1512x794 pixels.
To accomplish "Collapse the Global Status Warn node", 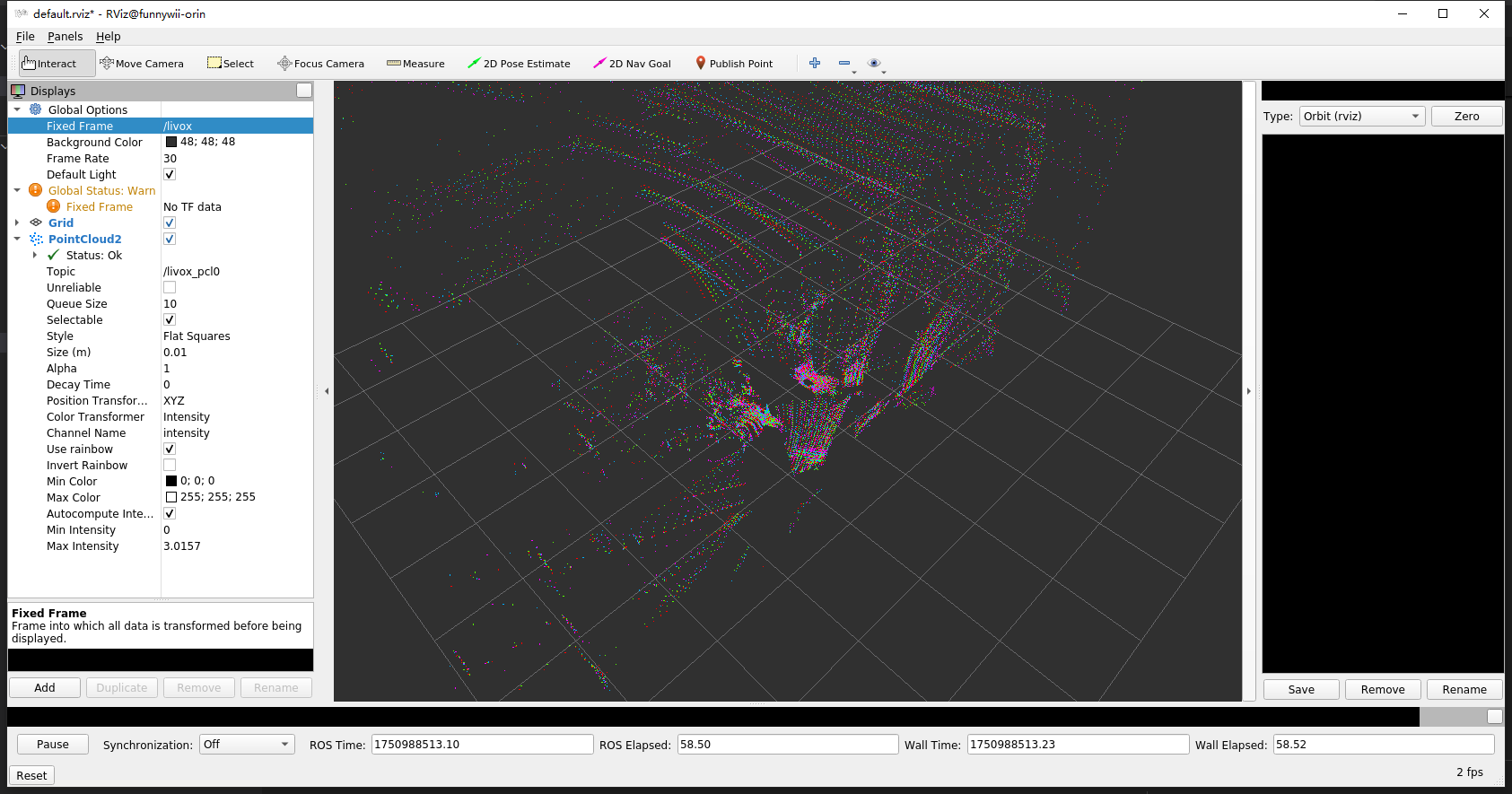I will (x=17, y=190).
